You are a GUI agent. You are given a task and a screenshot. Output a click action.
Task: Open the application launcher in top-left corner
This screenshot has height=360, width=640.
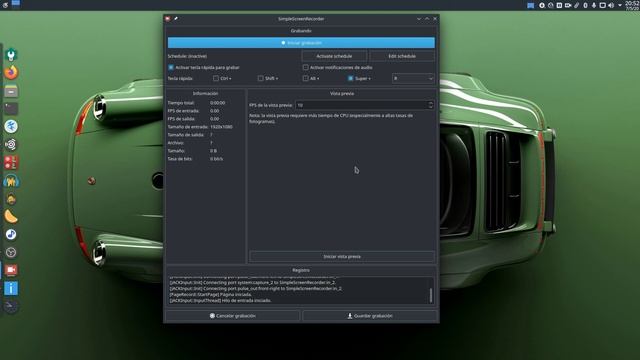tap(5, 4)
